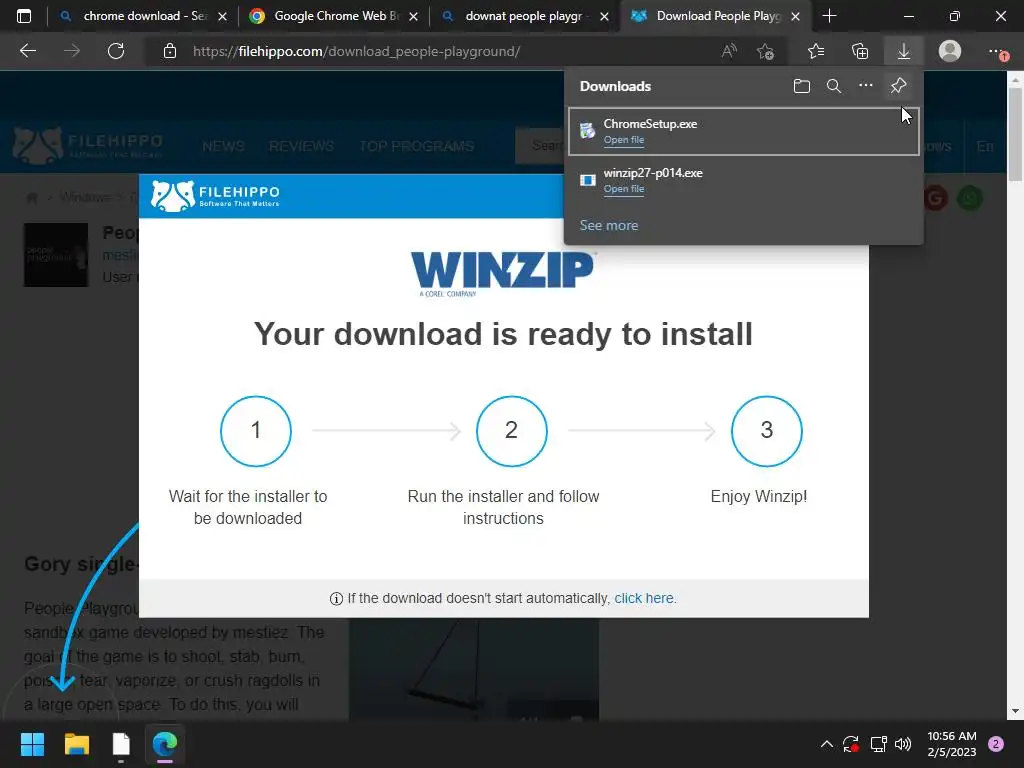The image size is (1024, 768).
Task: Open more options in Downloads panel
Action: click(x=866, y=86)
